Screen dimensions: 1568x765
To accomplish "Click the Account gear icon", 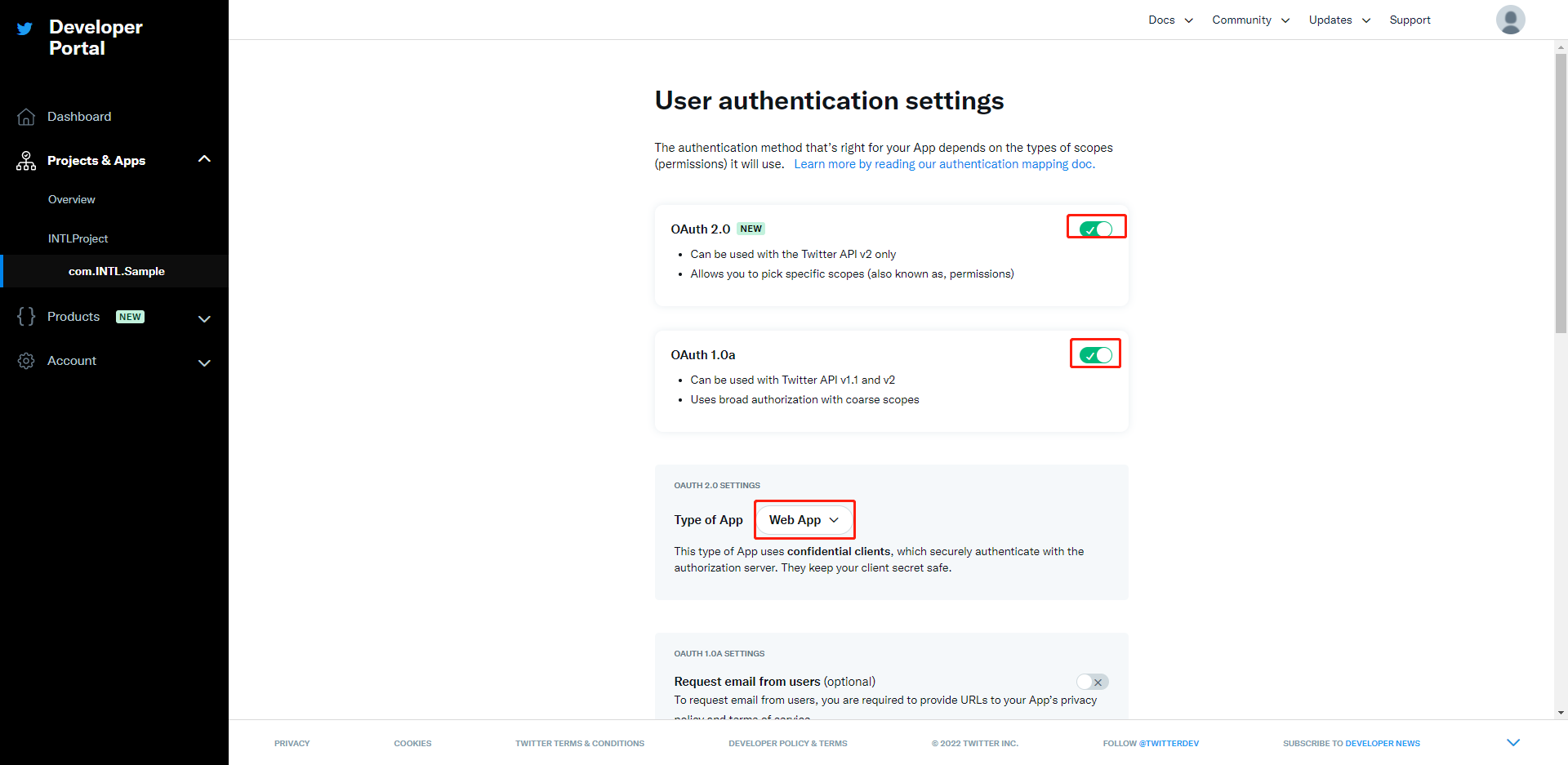I will [25, 360].
